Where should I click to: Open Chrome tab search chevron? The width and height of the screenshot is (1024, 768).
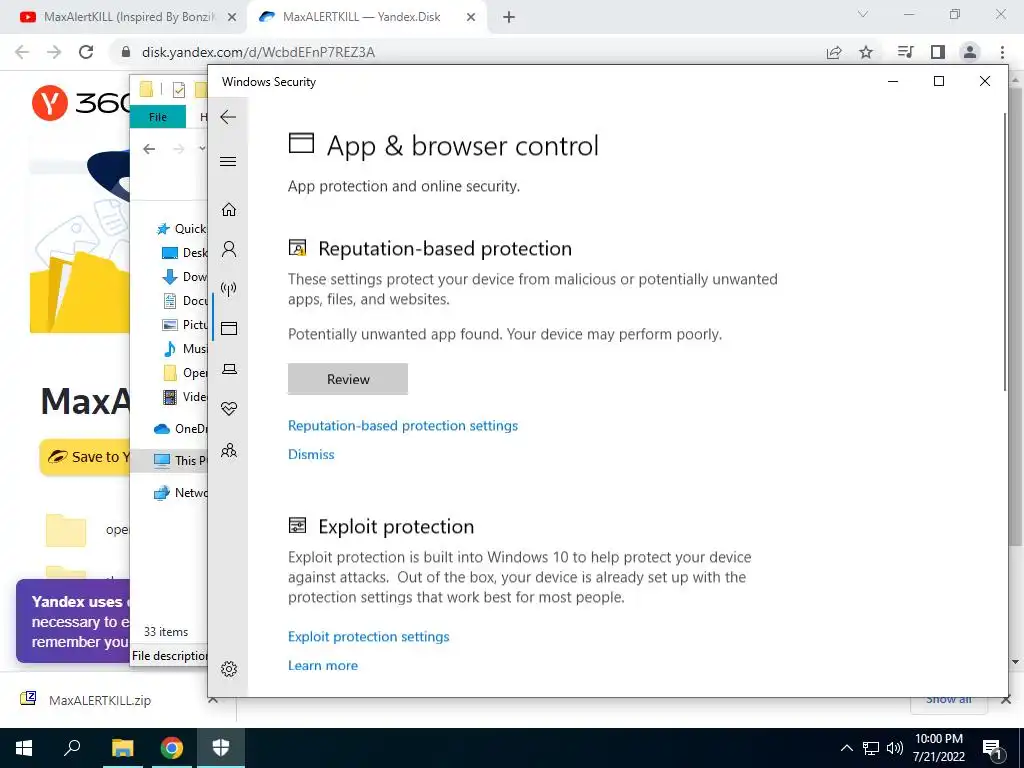[x=863, y=14]
